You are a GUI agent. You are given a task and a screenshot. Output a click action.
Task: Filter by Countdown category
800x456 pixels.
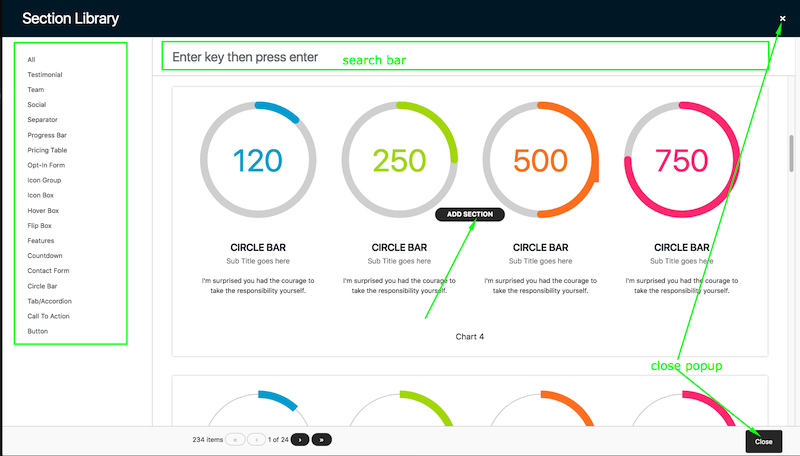click(x=45, y=256)
